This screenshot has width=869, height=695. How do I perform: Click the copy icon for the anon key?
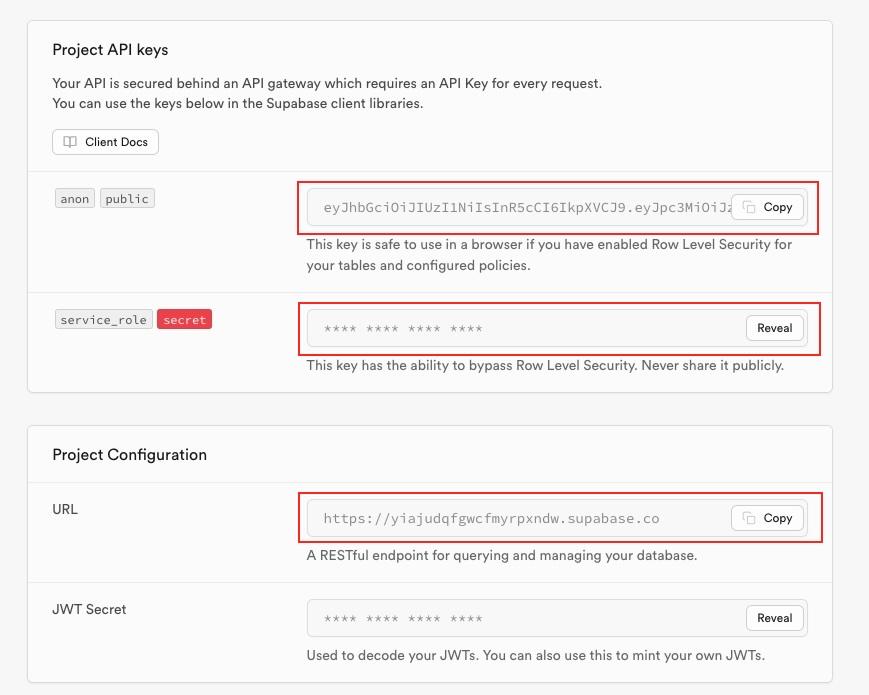pyautogui.click(x=749, y=207)
